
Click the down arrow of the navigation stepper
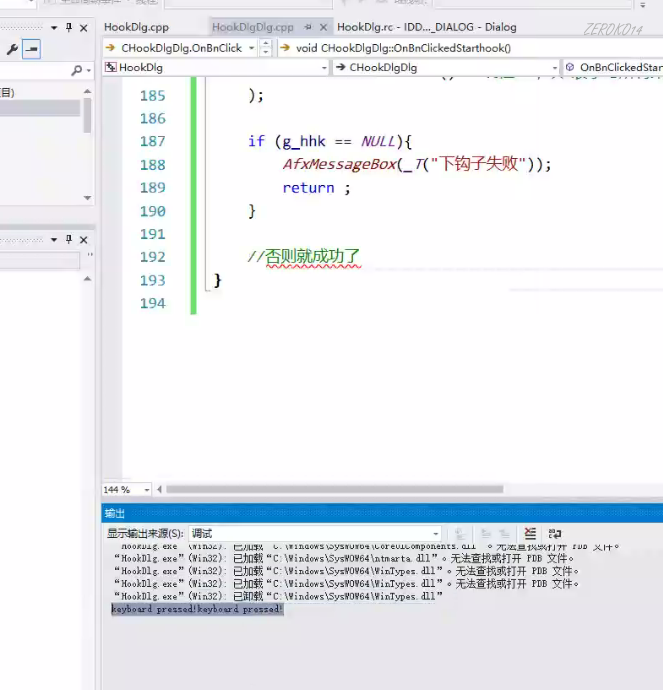tap(265, 52)
